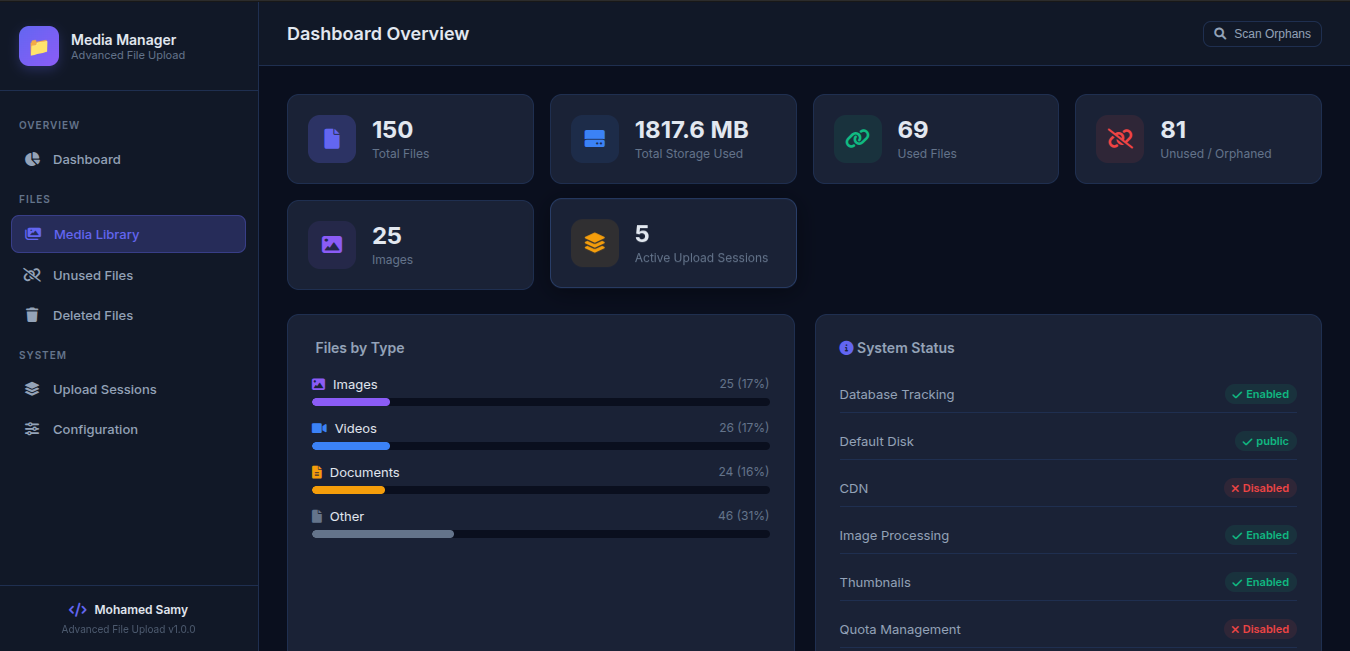Click the Media Library images icon

click(33, 234)
